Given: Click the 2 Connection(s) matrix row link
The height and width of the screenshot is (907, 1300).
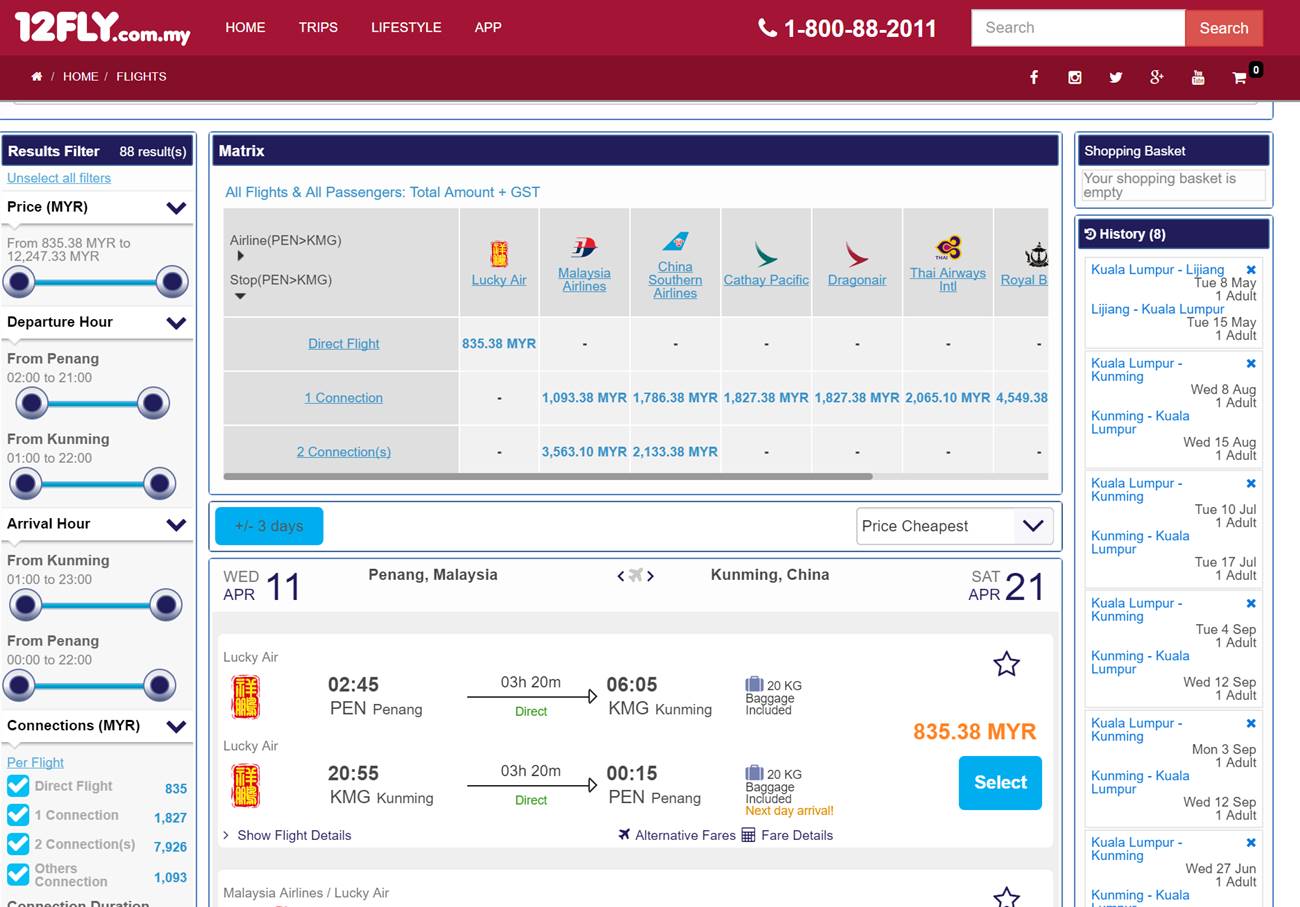Looking at the screenshot, I should click(x=344, y=451).
